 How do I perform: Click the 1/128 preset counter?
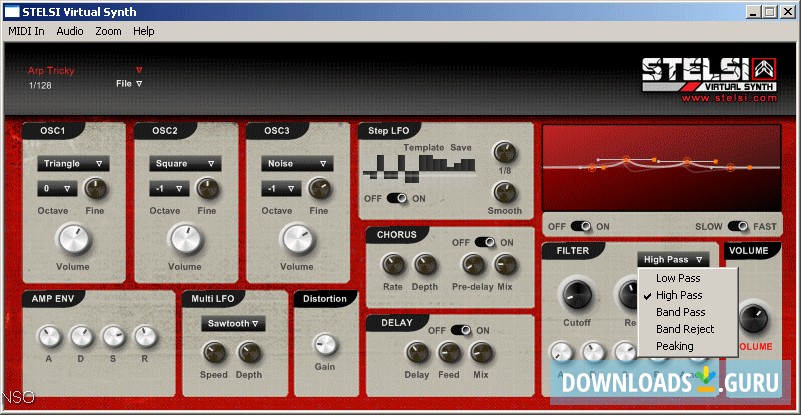coord(40,85)
